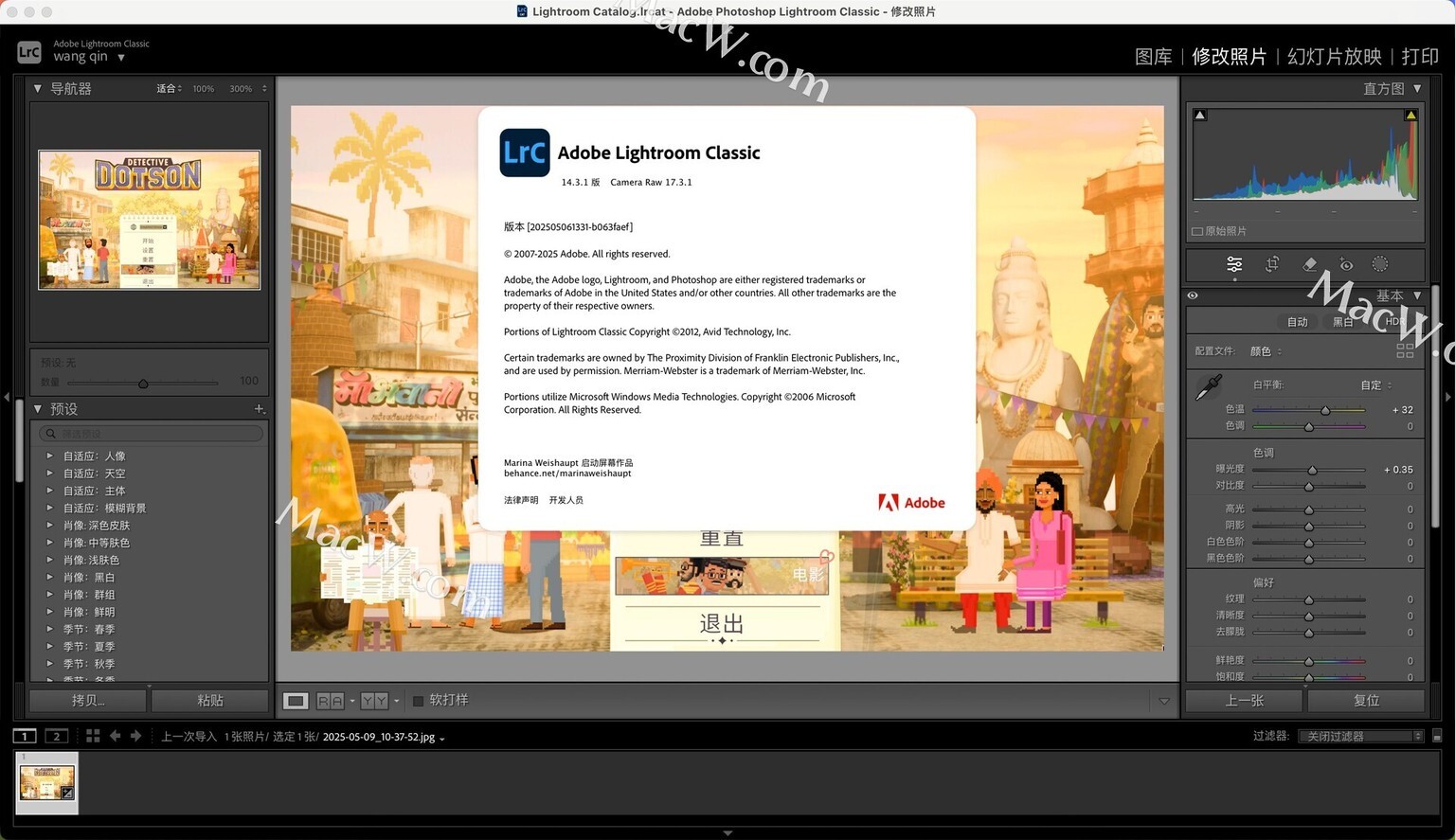Toggle highlight clipping indicator in histogram
Screen dimensions: 1455x840
1410,115
